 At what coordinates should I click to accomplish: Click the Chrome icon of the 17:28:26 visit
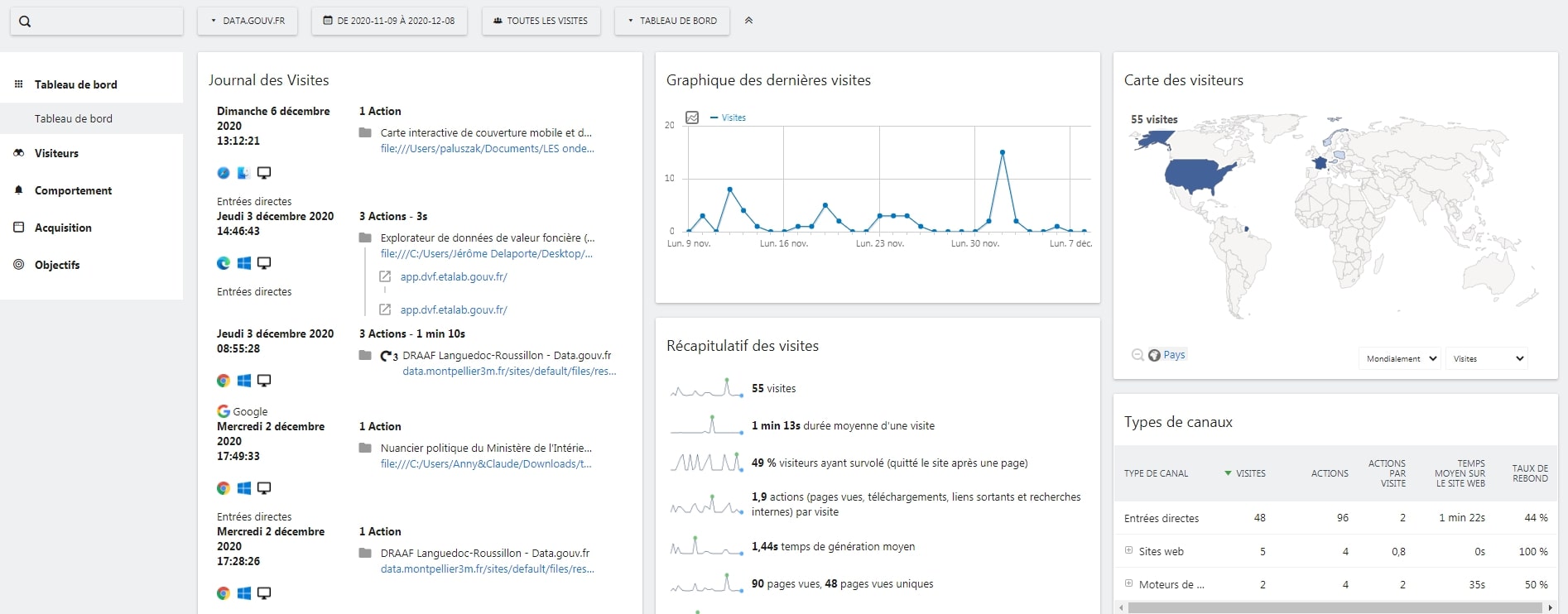[x=224, y=593]
